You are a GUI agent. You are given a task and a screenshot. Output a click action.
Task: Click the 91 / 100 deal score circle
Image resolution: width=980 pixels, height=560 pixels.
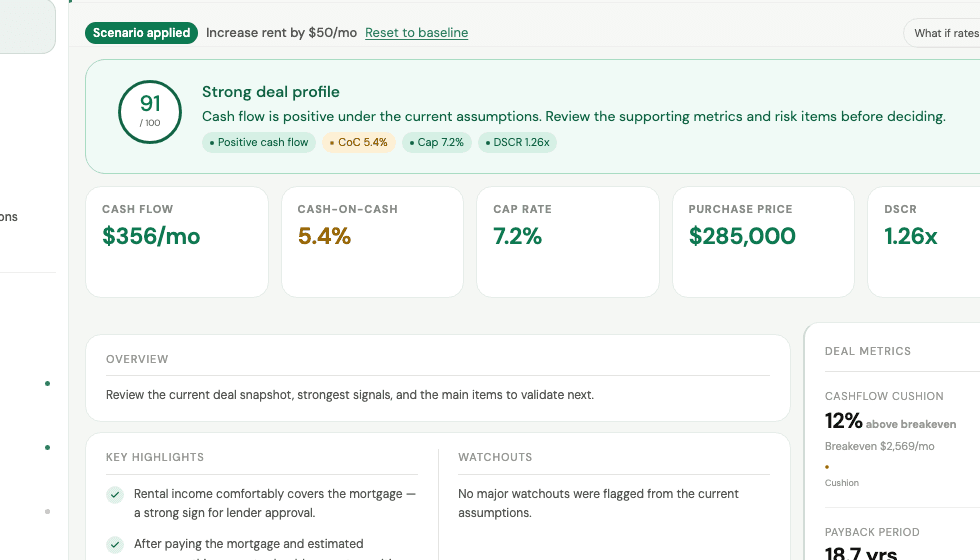[150, 112]
